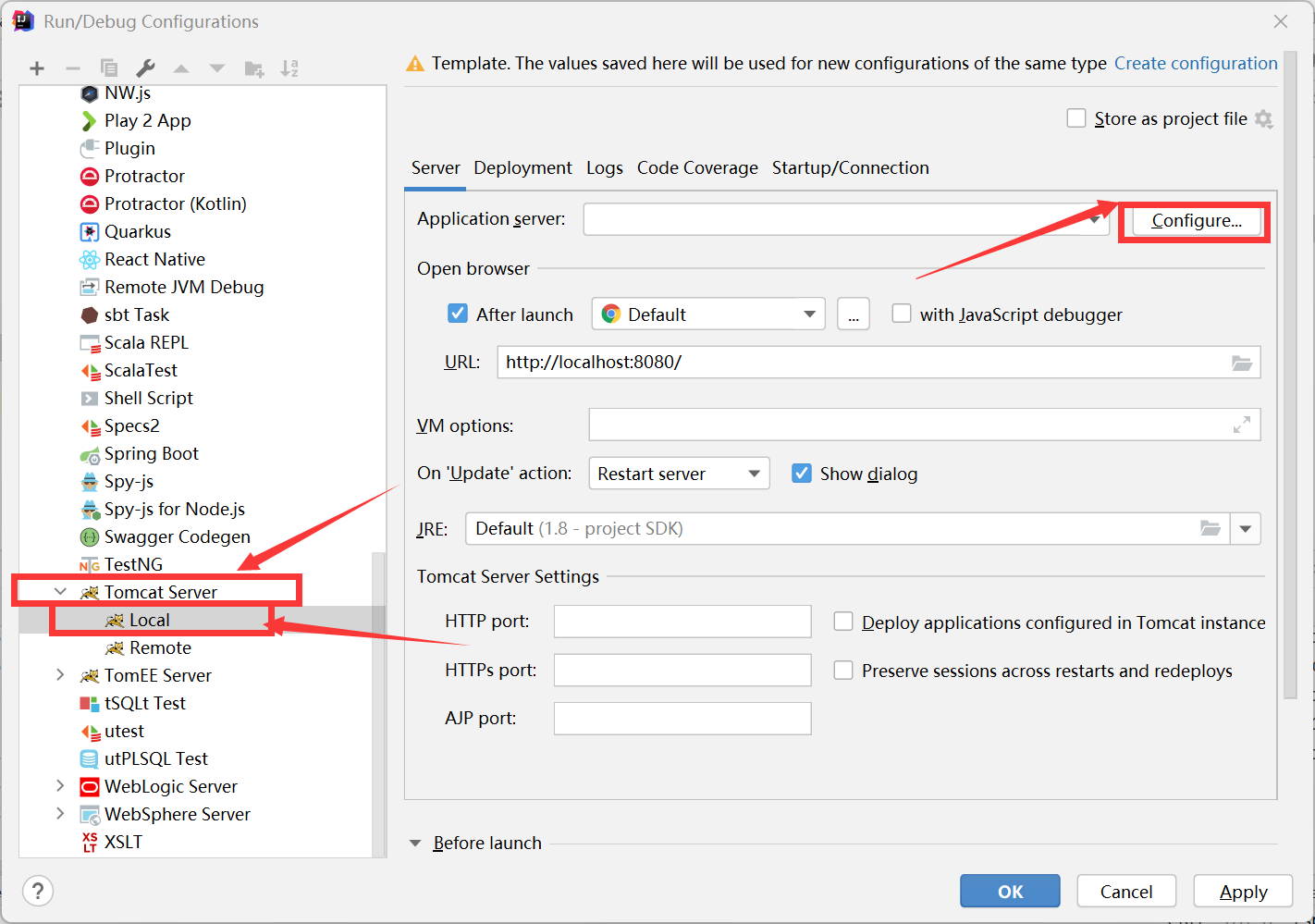Click the HTTP port input field
The height and width of the screenshot is (924, 1315).
[682, 622]
